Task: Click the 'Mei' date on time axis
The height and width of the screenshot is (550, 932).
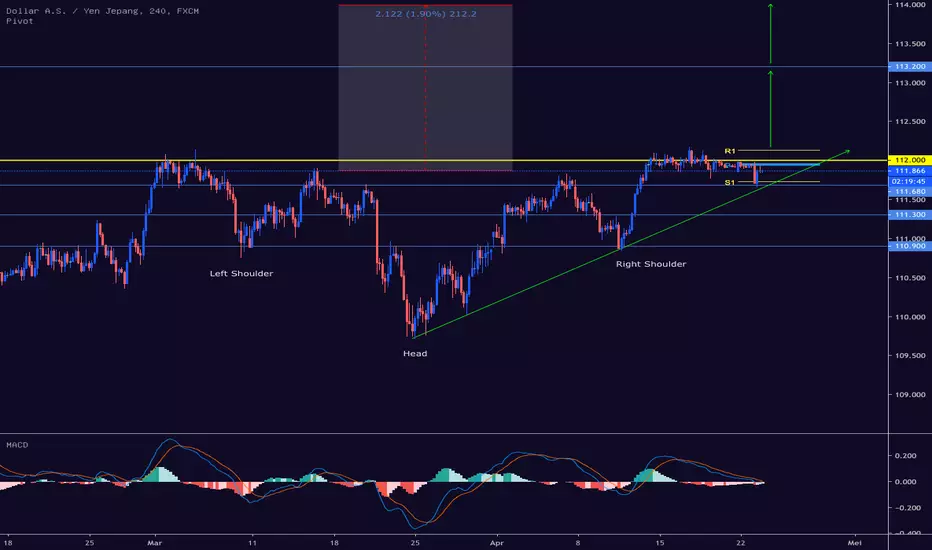Action: click(855, 543)
